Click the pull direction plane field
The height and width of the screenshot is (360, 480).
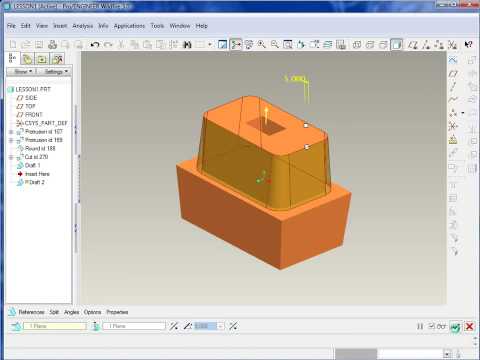134,326
